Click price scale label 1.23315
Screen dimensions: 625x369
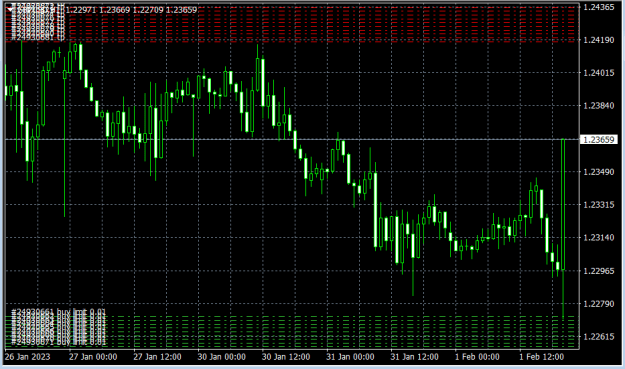pos(599,204)
